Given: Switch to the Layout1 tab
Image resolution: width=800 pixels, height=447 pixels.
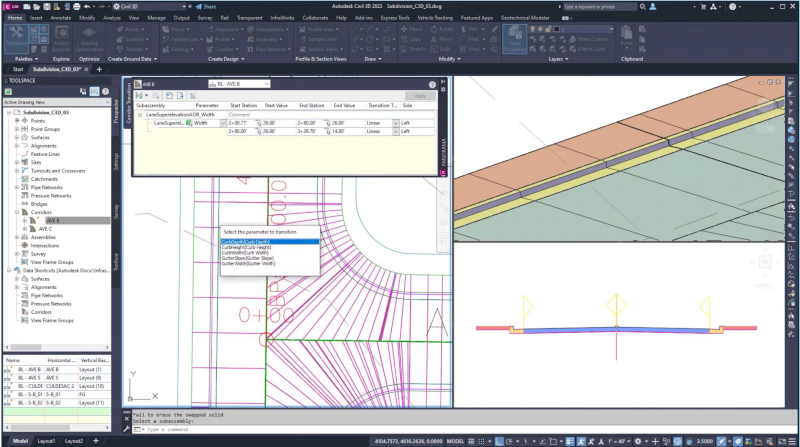Looking at the screenshot, I should click(46, 441).
